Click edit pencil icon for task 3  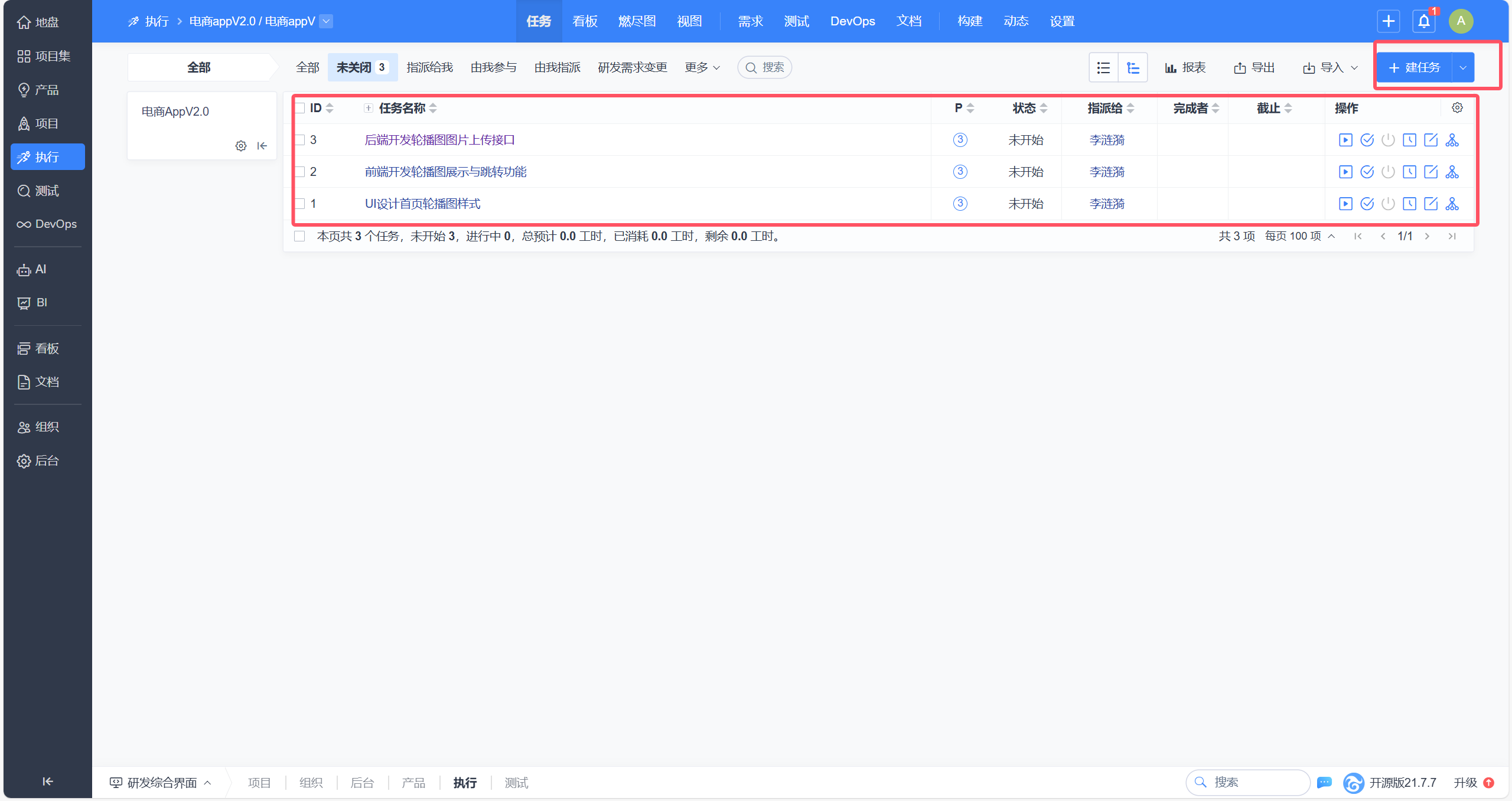click(1430, 140)
